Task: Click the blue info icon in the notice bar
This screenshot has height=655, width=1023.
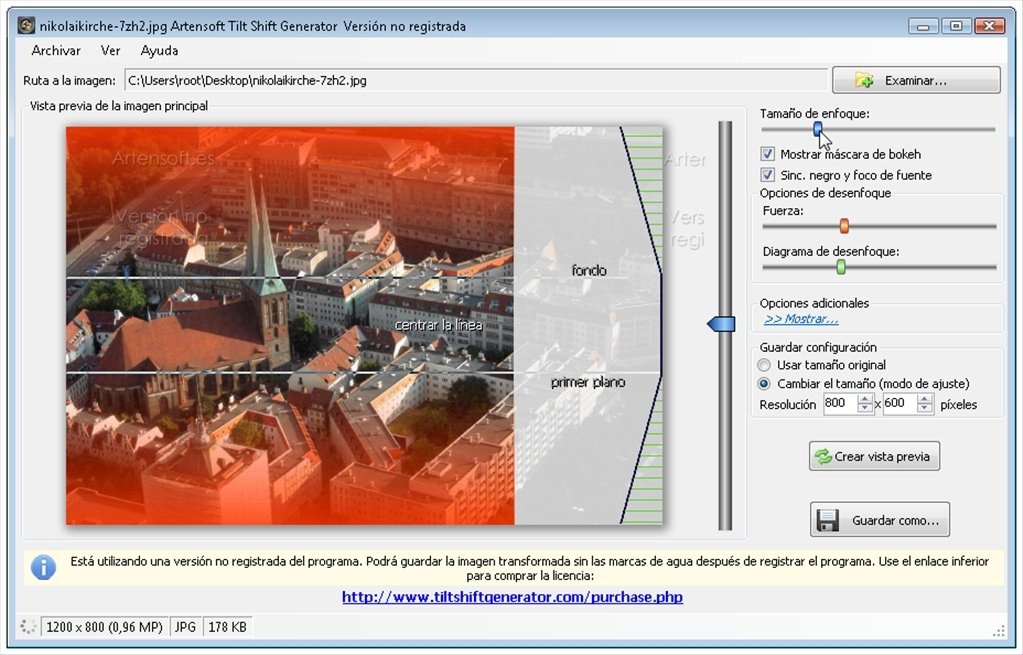Action: pos(43,568)
